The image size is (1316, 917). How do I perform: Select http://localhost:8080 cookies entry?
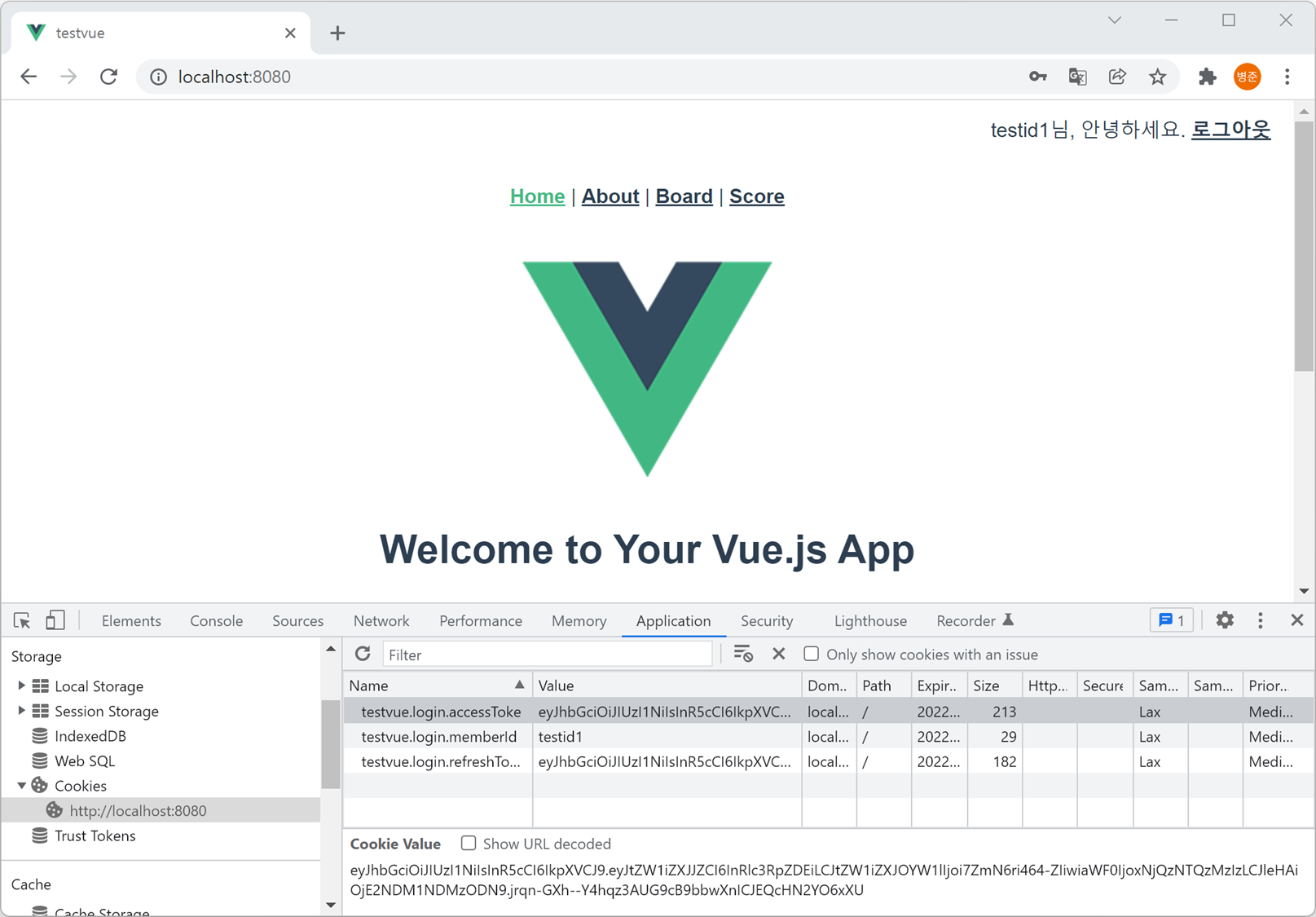pyautogui.click(x=138, y=811)
